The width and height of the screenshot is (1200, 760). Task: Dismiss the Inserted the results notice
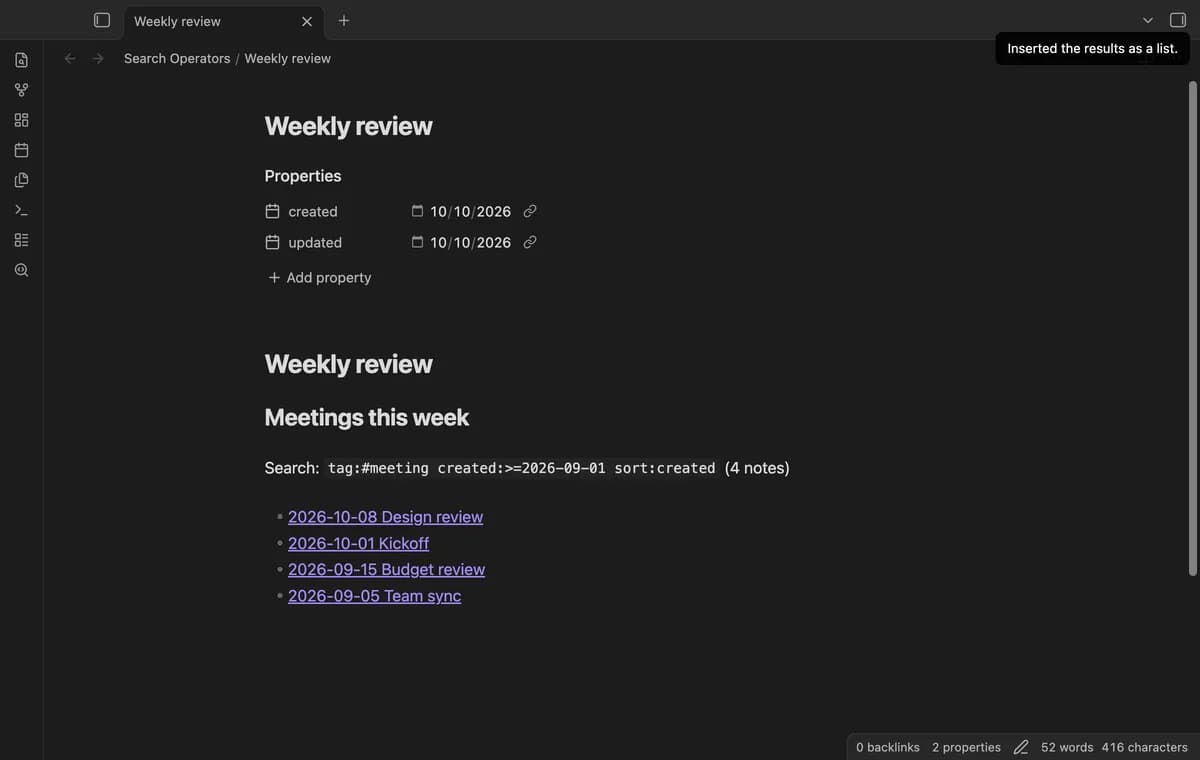(1092, 48)
